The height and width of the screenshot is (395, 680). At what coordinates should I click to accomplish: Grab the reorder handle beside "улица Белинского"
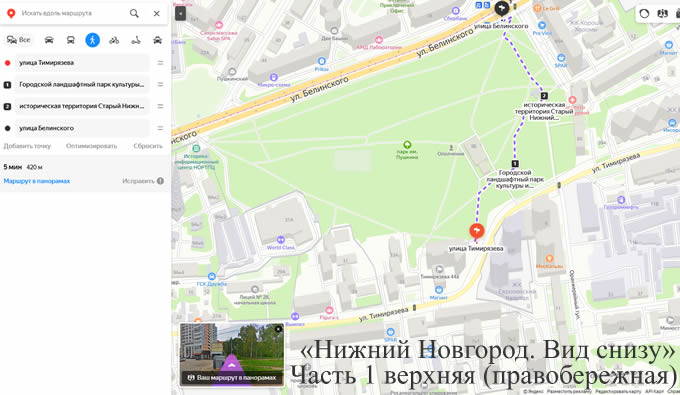point(160,128)
